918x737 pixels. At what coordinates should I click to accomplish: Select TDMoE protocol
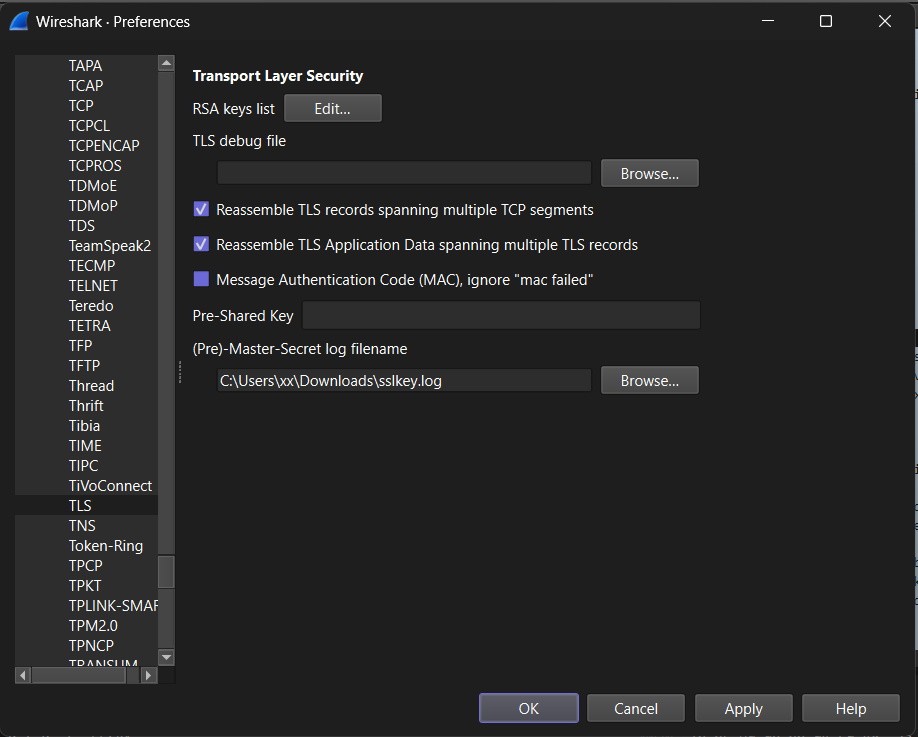93,186
